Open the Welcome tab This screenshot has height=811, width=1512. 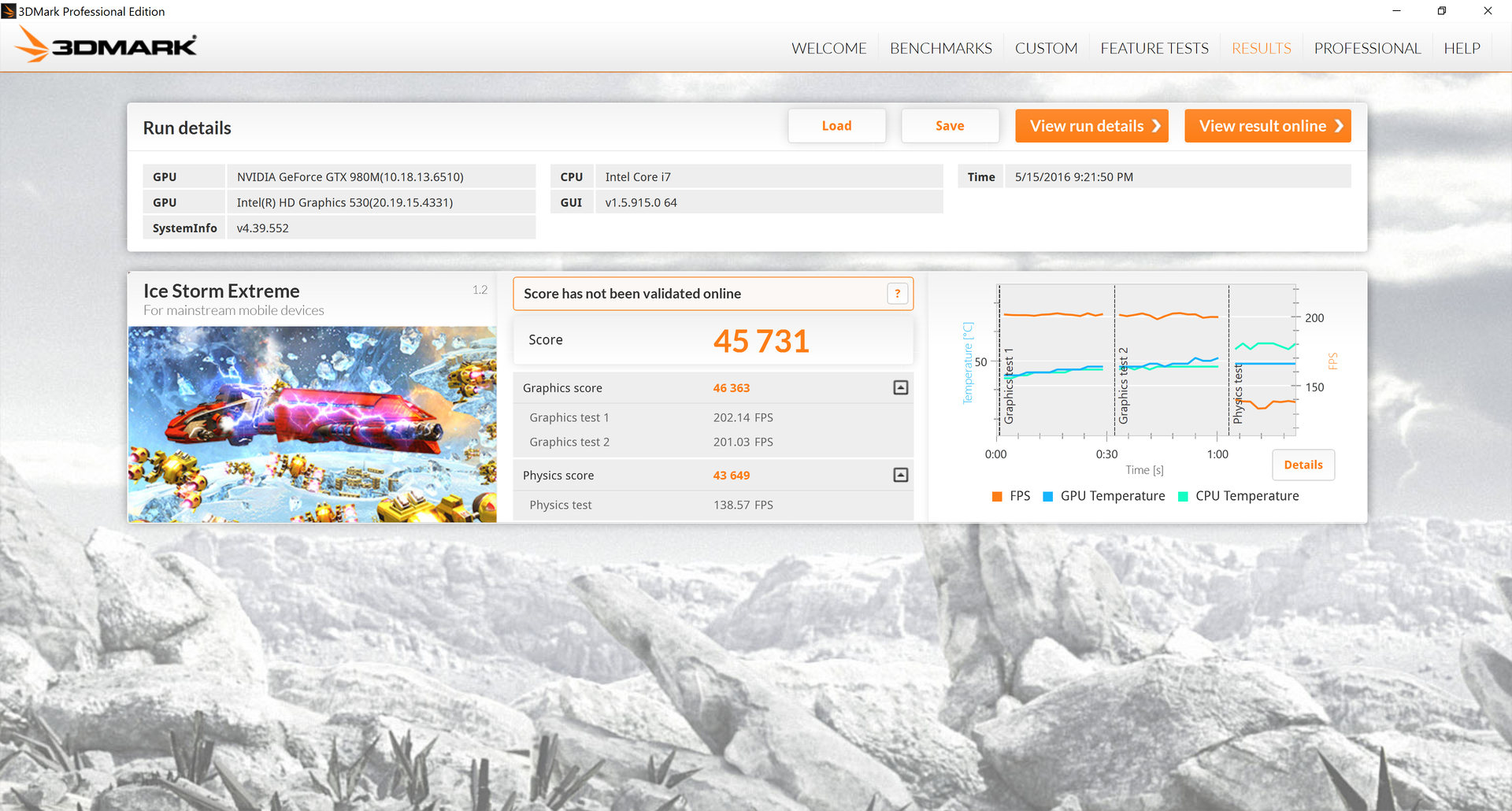click(829, 48)
